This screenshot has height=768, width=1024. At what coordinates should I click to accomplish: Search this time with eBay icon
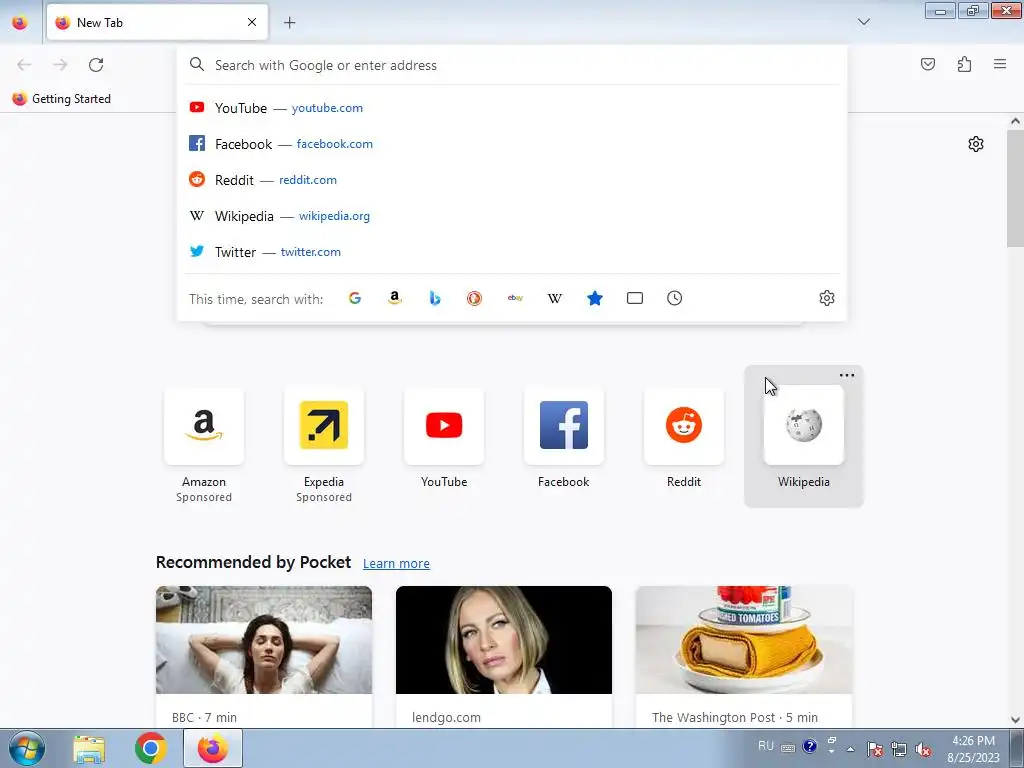pos(515,298)
